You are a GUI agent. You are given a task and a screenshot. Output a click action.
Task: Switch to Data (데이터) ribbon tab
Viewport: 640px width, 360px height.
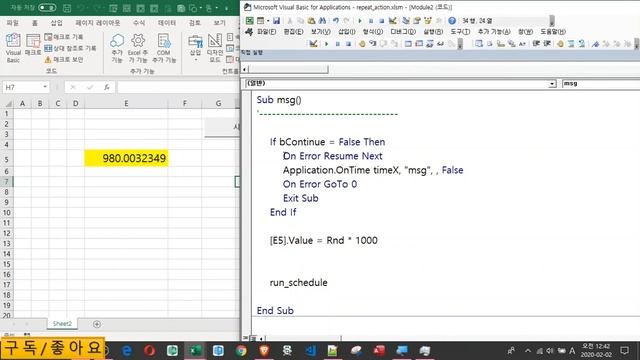click(x=167, y=23)
